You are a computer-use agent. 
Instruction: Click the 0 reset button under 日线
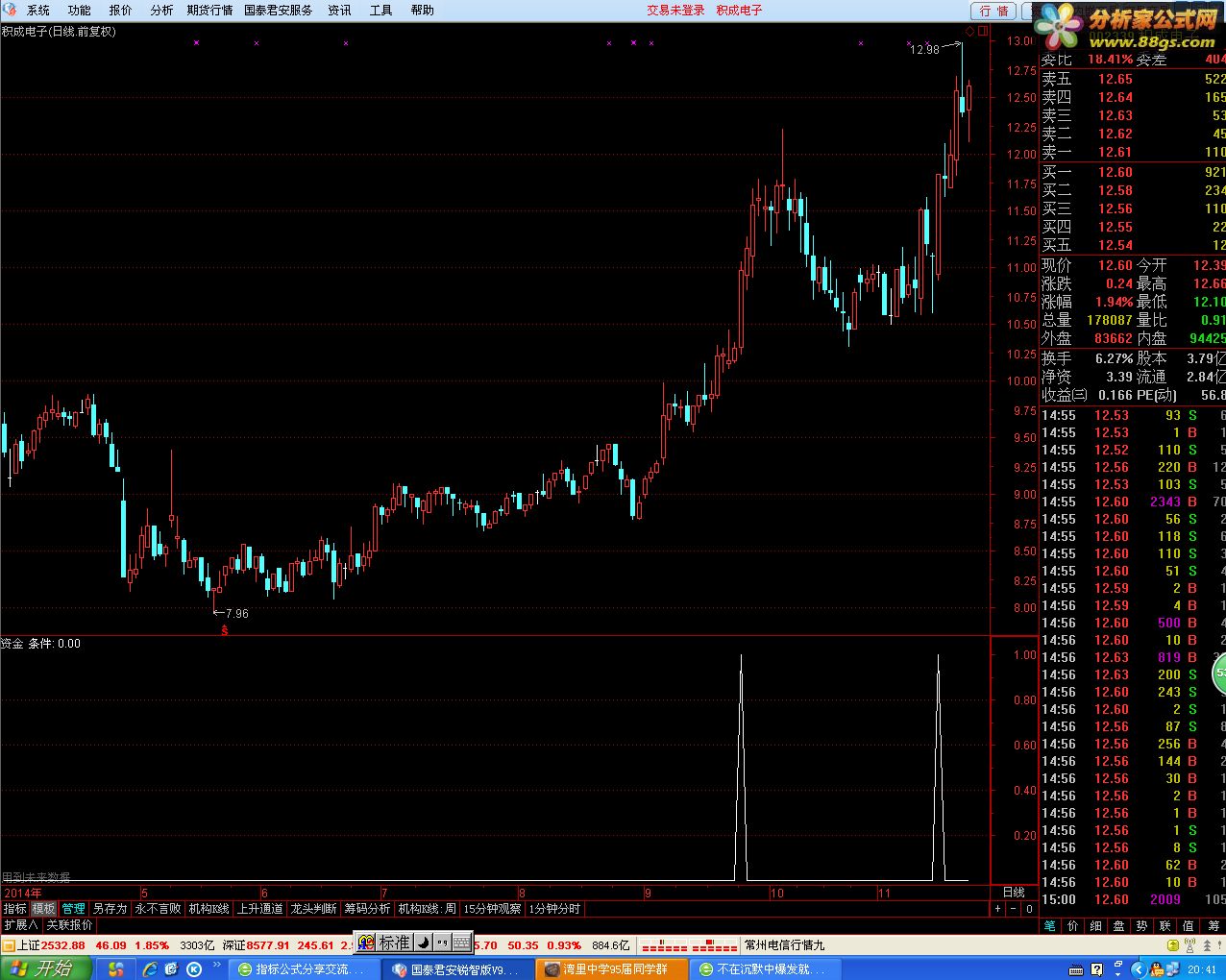[1029, 908]
